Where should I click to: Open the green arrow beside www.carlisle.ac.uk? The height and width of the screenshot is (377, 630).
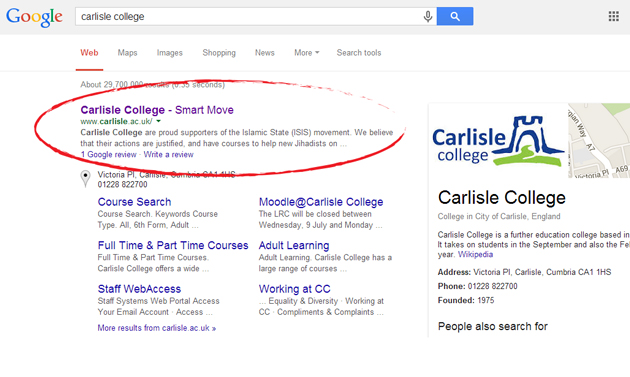pos(158,121)
